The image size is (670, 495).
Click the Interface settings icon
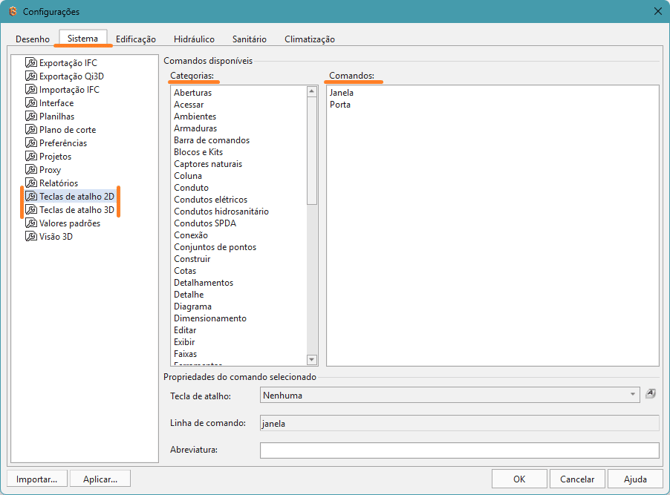pos(31,103)
